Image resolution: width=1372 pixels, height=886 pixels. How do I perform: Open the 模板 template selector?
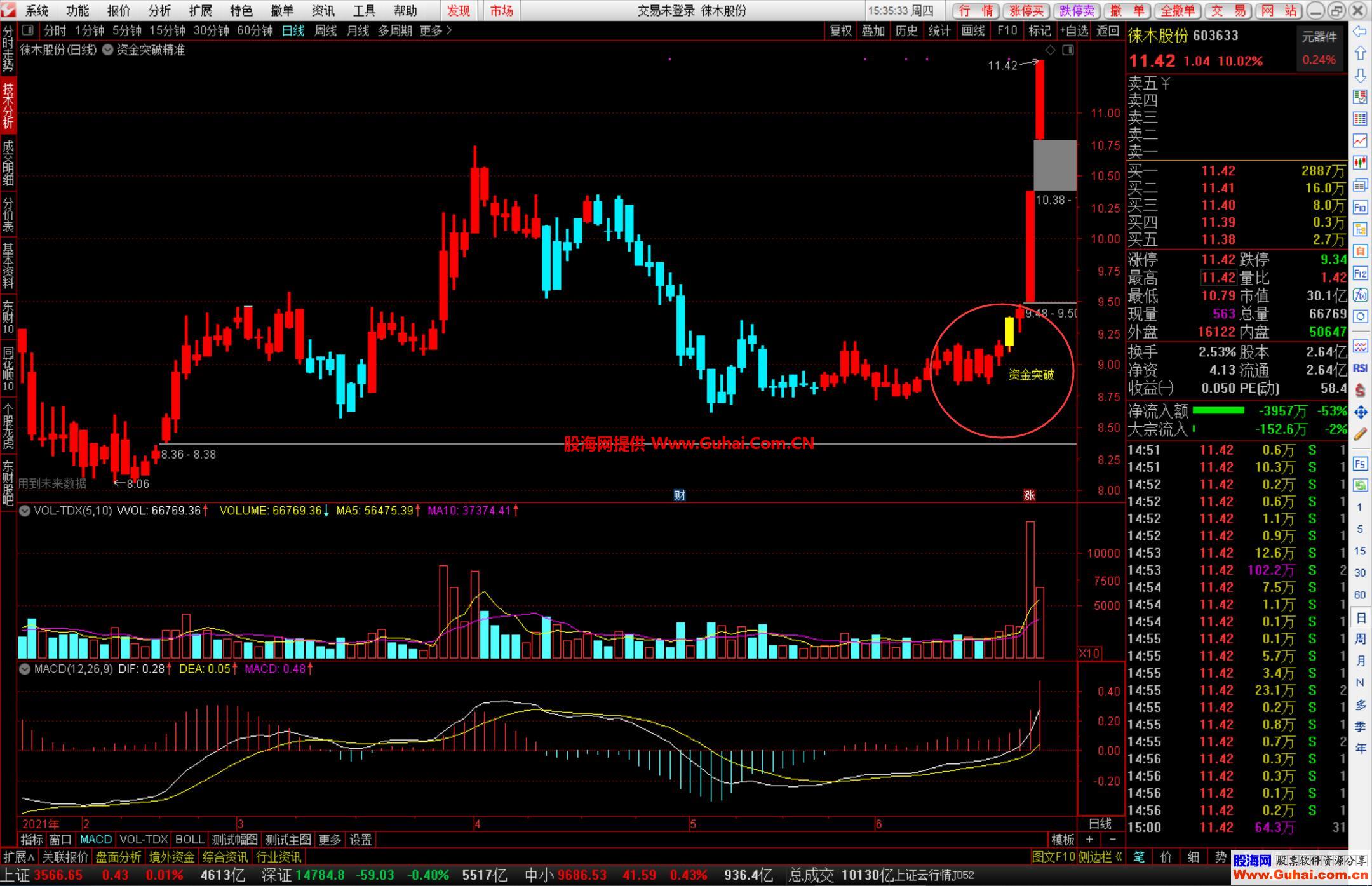pyautogui.click(x=1063, y=840)
